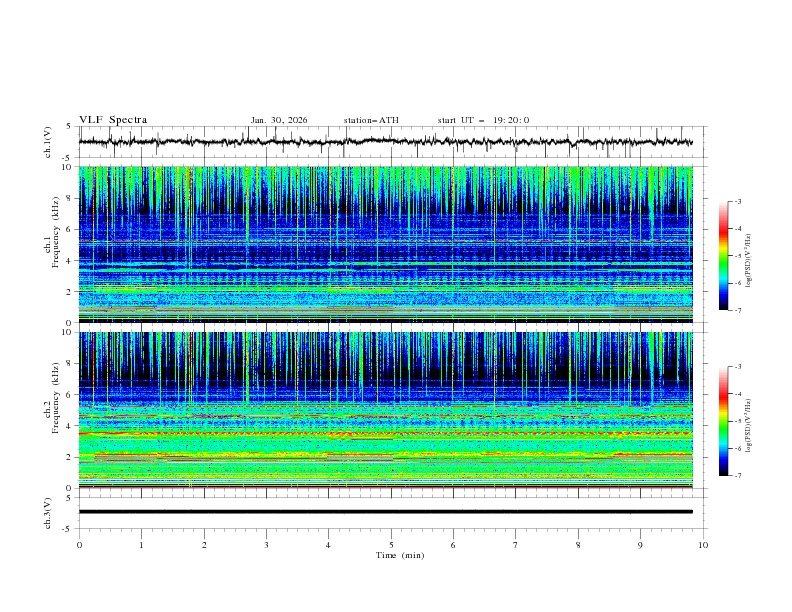Click the ch.2 color scale bar
The width and height of the screenshot is (792, 612).
coord(724,421)
